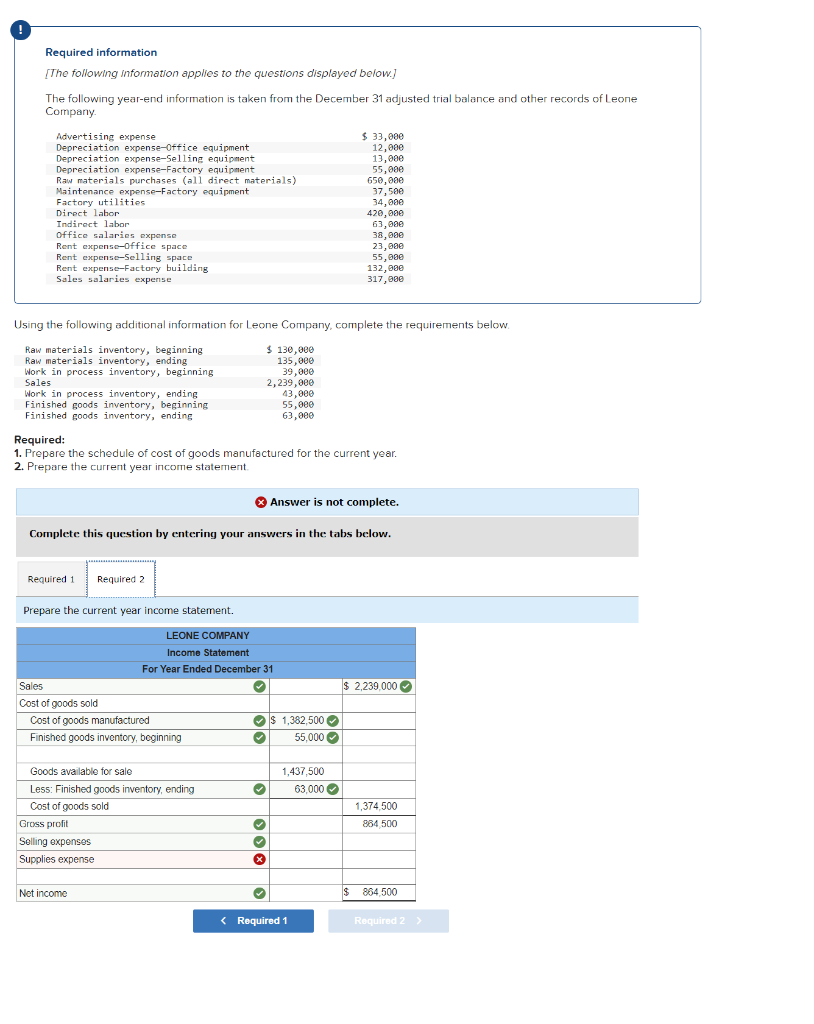The width and height of the screenshot is (814, 1024).
Task: Click green checkmark in Less: Finished goods inventory, ending label cell
Action: pyautogui.click(x=259, y=790)
